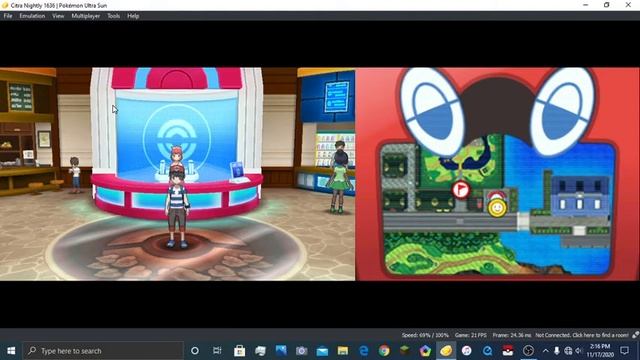Viewport: 640px width, 360px height.
Task: Switch to OBS Studio on taskbar
Action: pos(528,351)
